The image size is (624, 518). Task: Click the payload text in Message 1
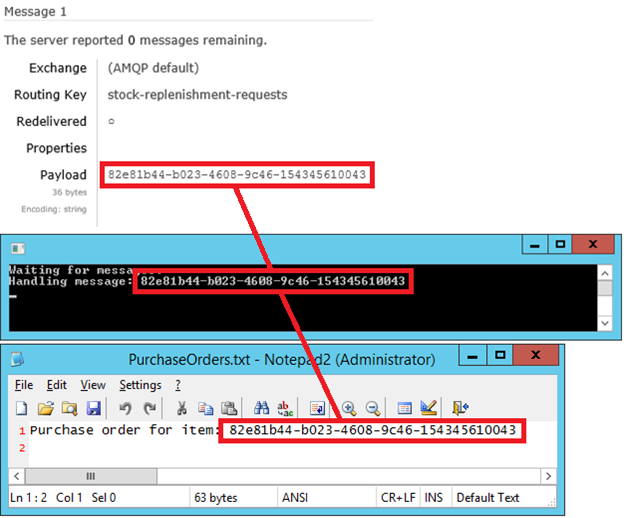pos(237,175)
